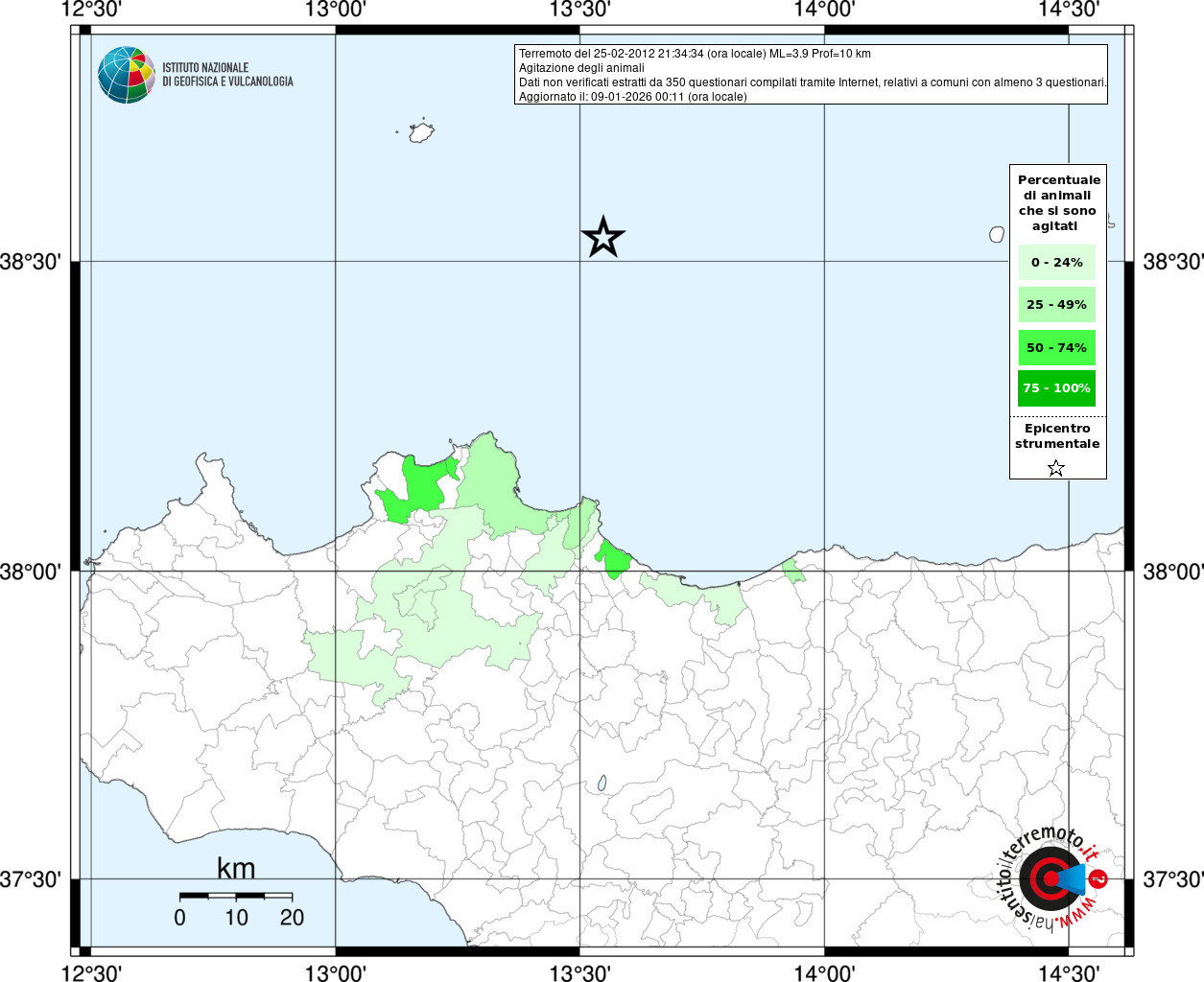Screen dimensions: 1204x982
Task: Click the 13°00' longitude label at bottom
Action: coord(335,972)
